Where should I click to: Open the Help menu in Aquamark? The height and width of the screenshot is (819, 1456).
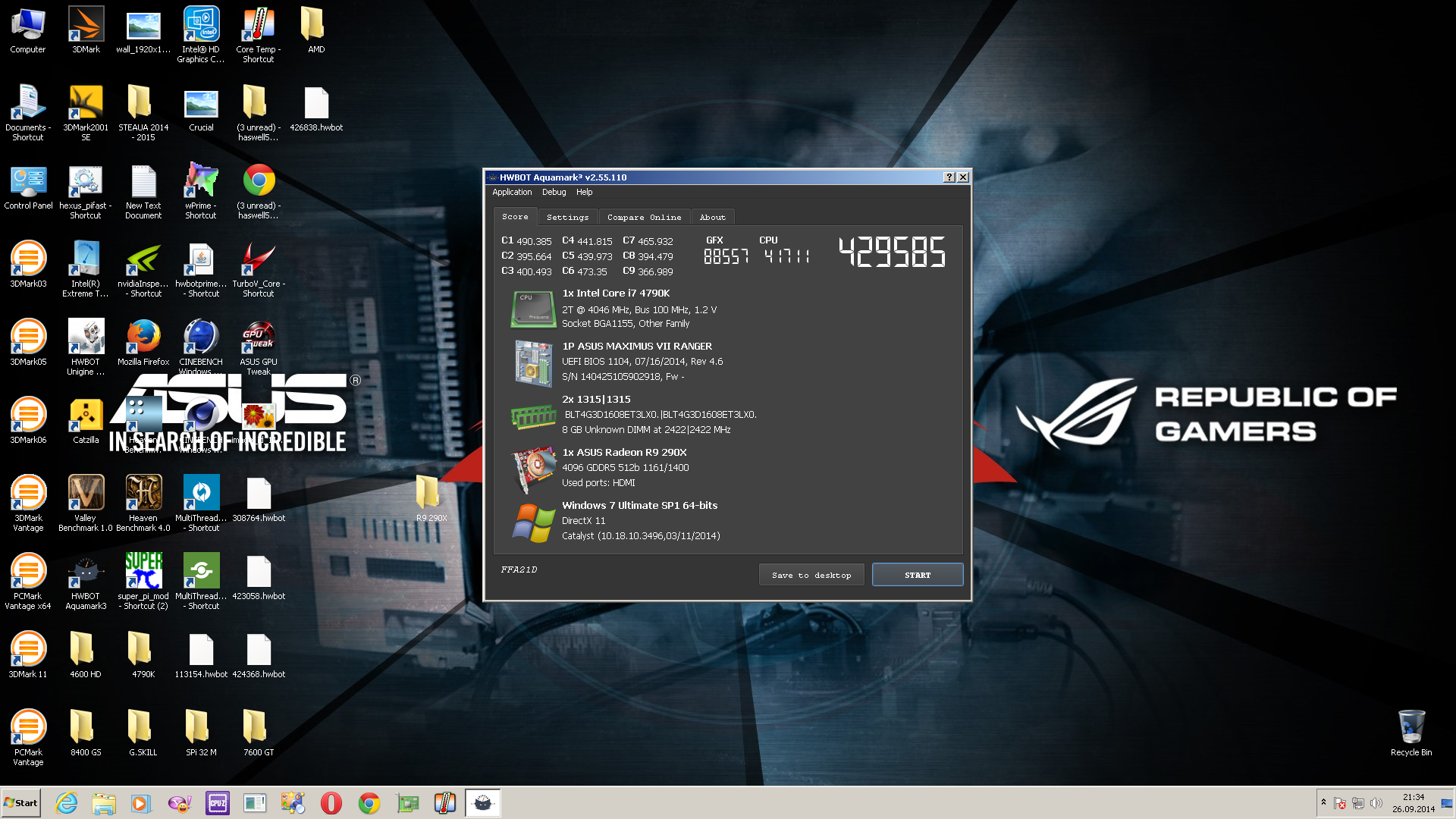point(584,193)
